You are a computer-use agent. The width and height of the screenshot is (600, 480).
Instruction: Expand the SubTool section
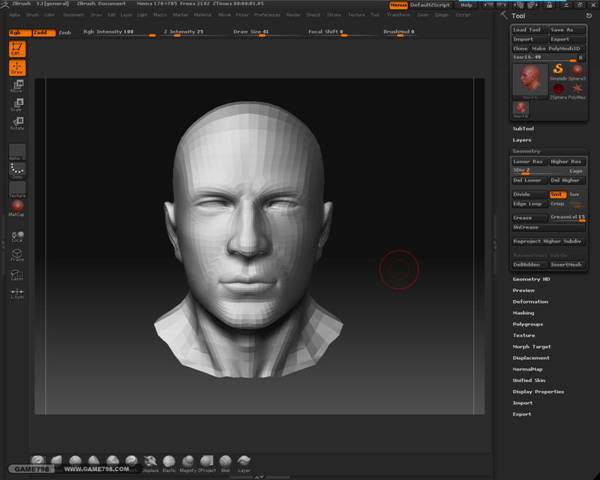pyautogui.click(x=523, y=128)
